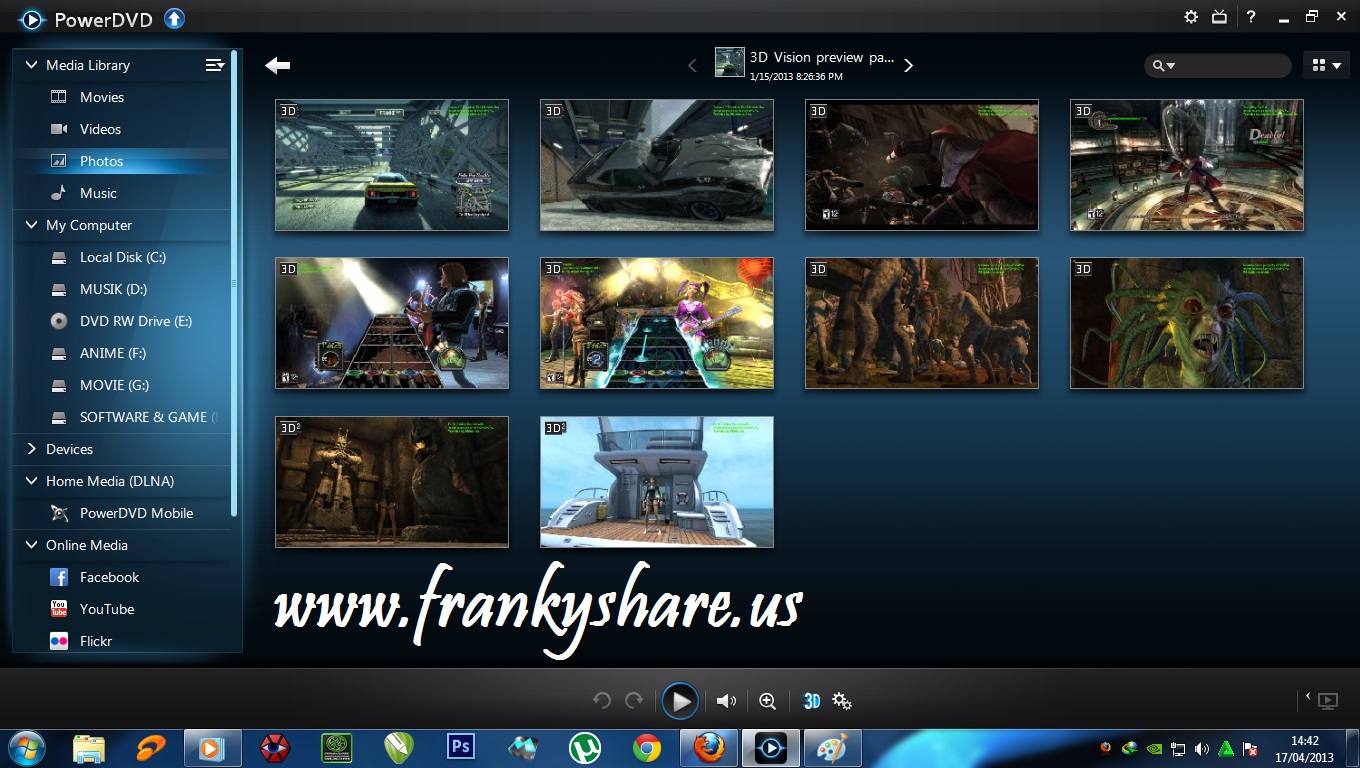The width and height of the screenshot is (1360, 768).
Task: Start the slideshow with the Play button
Action: click(x=680, y=701)
